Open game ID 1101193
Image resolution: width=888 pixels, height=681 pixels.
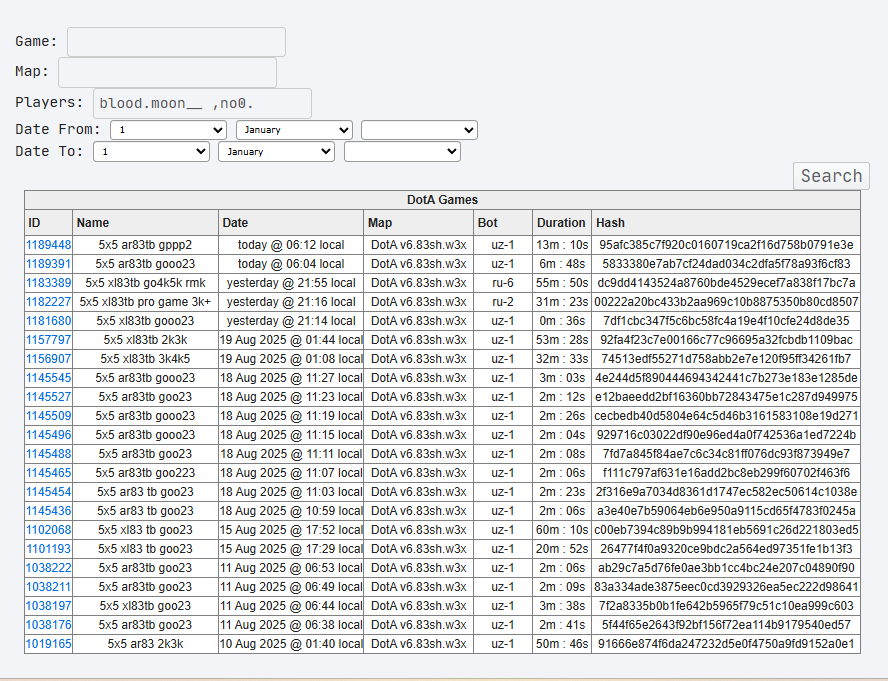pyautogui.click(x=49, y=548)
